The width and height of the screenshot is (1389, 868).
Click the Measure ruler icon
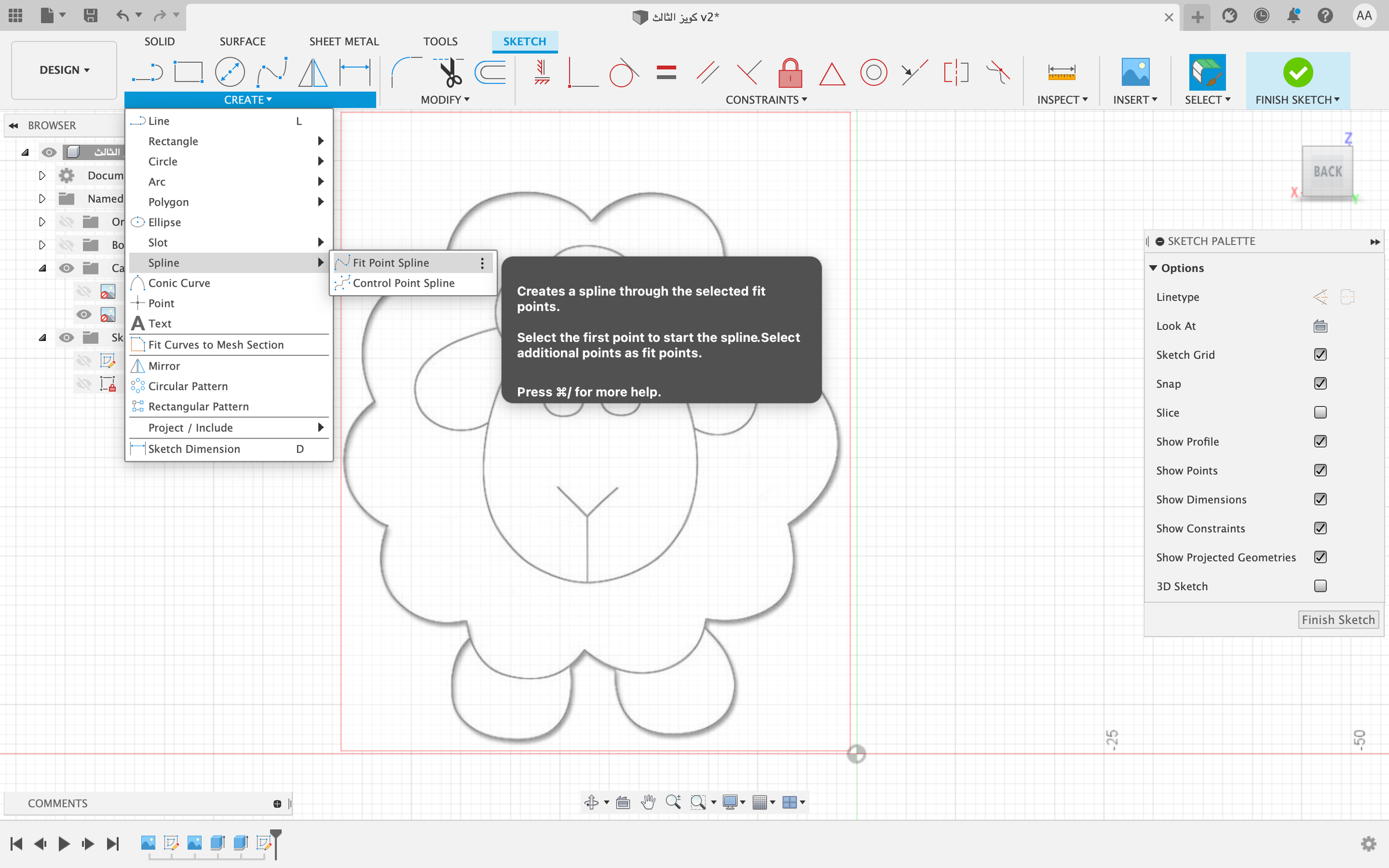tap(1061, 72)
